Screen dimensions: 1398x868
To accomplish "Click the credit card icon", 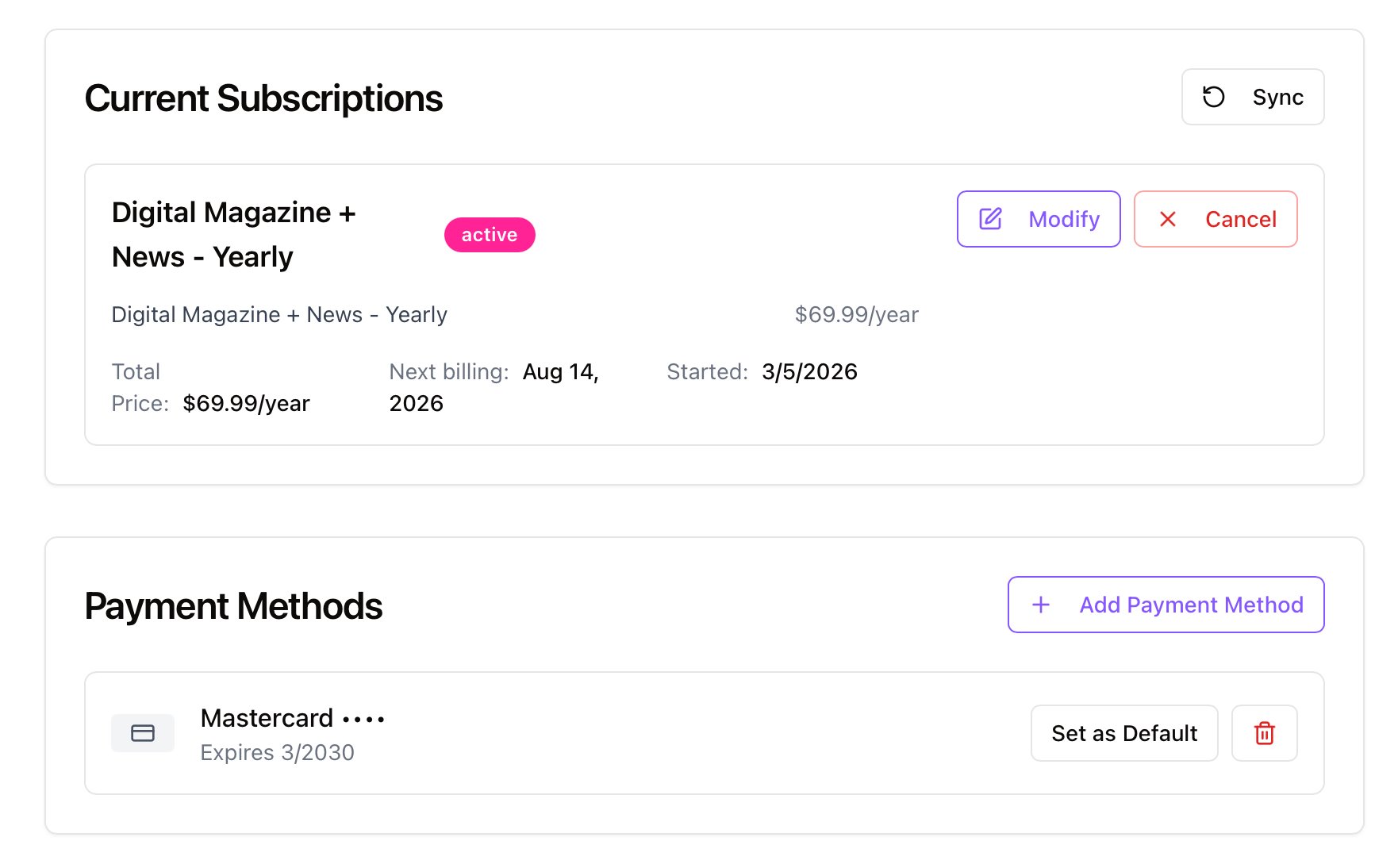I will point(143,733).
